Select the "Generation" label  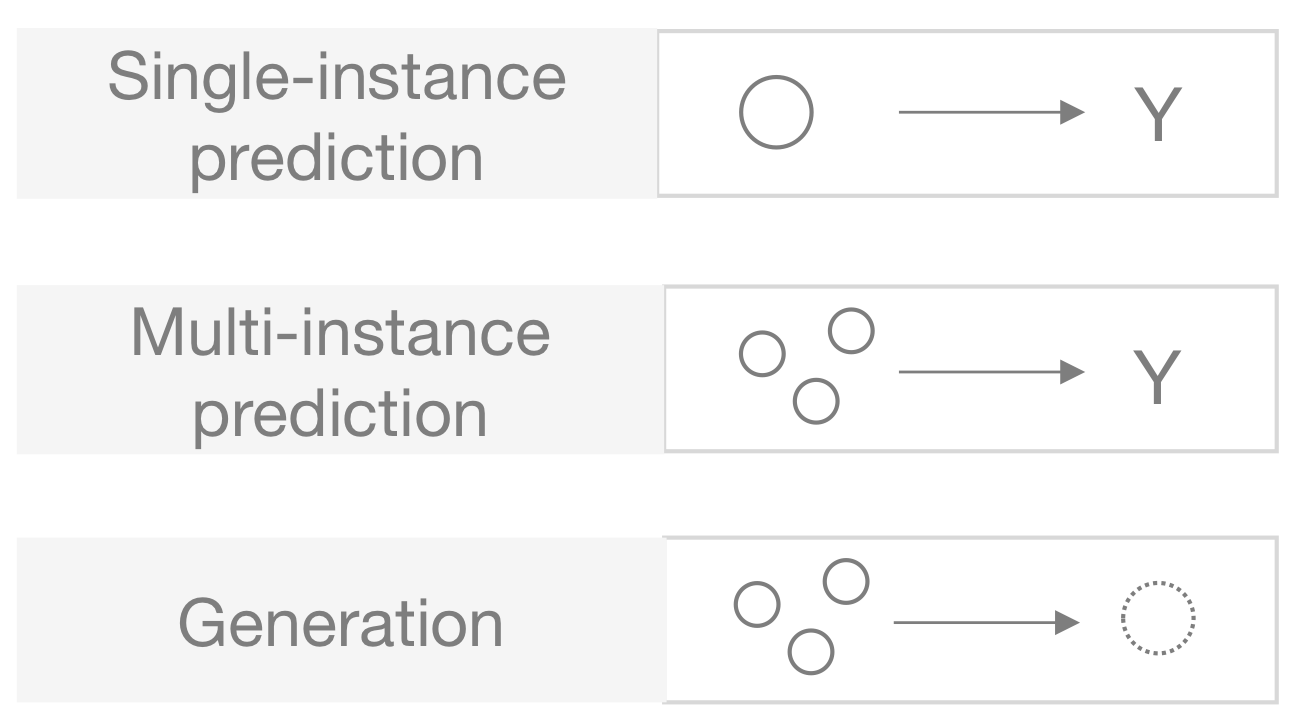click(x=340, y=623)
